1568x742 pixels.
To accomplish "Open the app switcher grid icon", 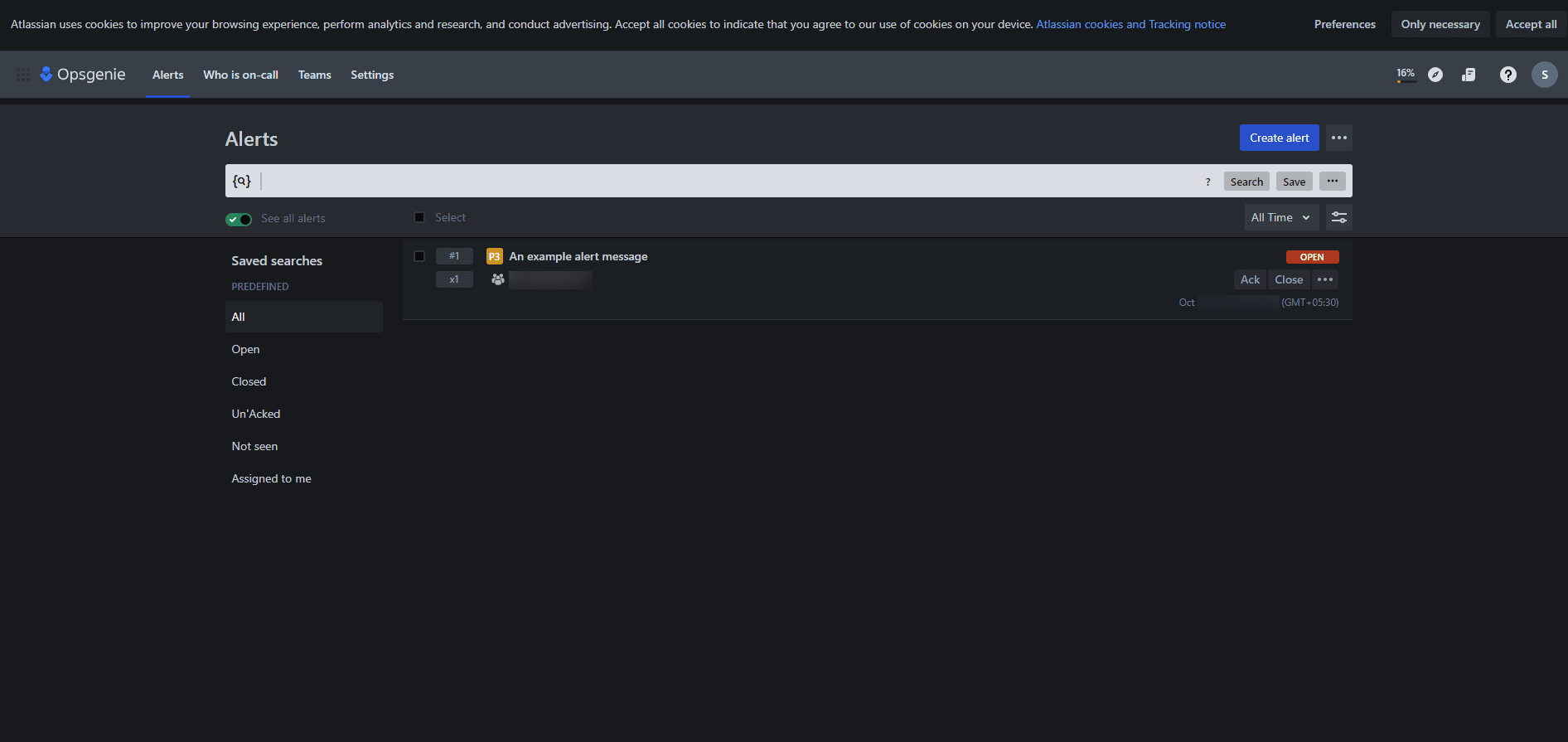I will click(x=23, y=75).
